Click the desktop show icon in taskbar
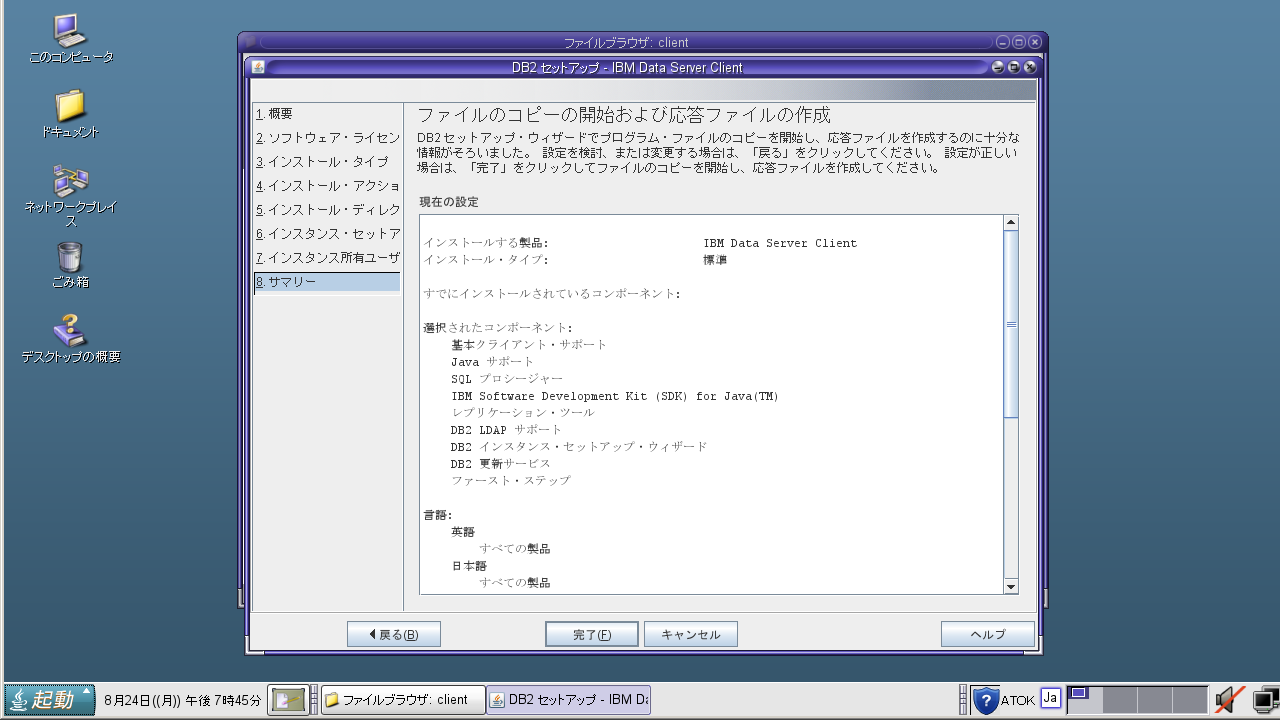The height and width of the screenshot is (720, 1280). click(288, 700)
